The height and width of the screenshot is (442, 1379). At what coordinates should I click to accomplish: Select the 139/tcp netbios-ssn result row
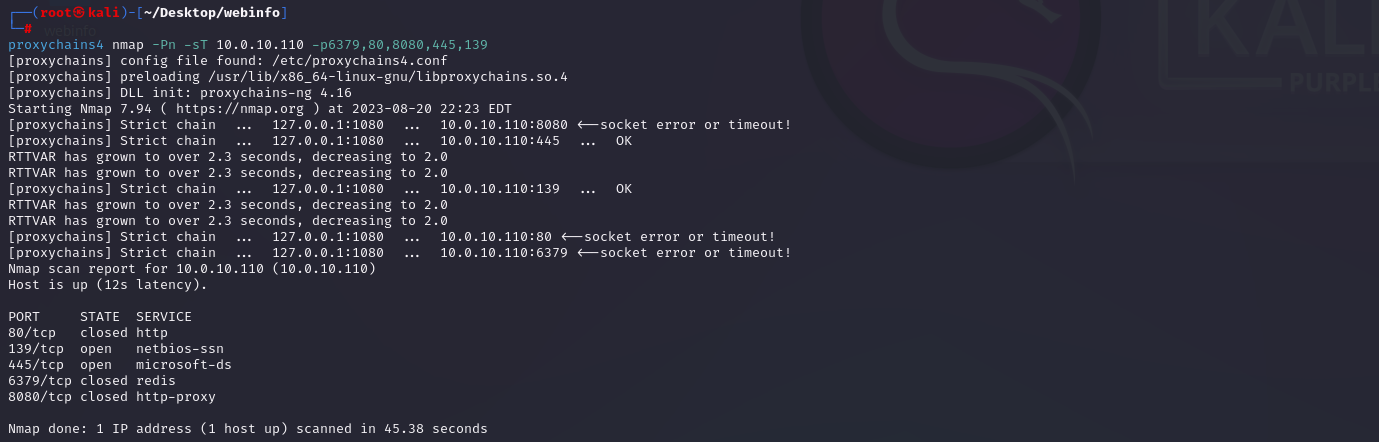click(116, 349)
